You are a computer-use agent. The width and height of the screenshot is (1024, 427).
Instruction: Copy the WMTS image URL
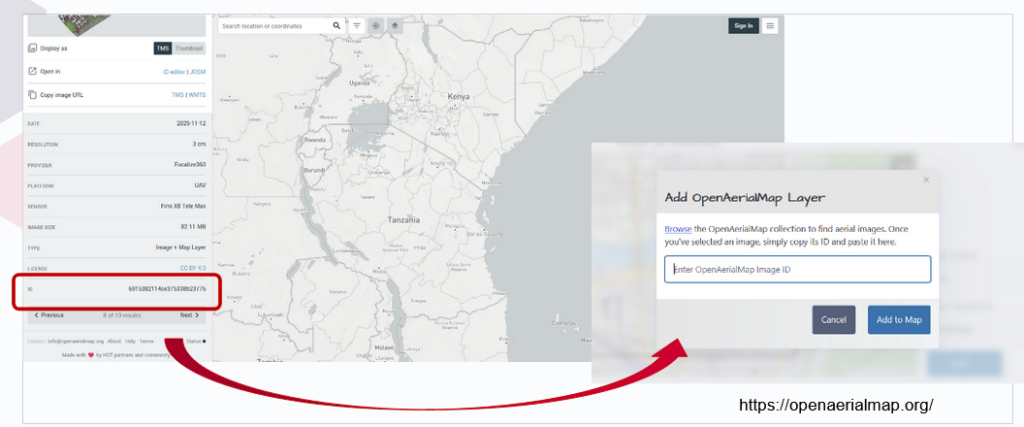[x=195, y=95]
